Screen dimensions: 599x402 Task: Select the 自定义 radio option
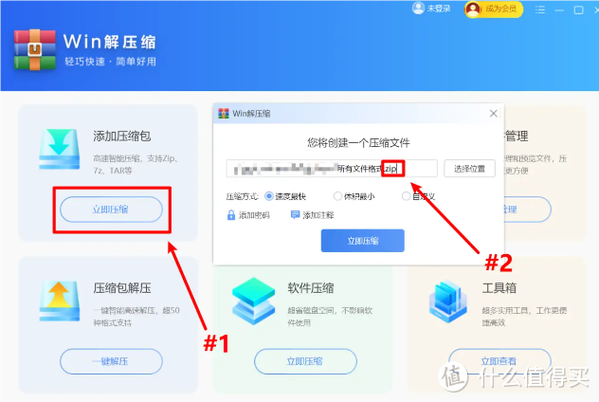(406, 196)
